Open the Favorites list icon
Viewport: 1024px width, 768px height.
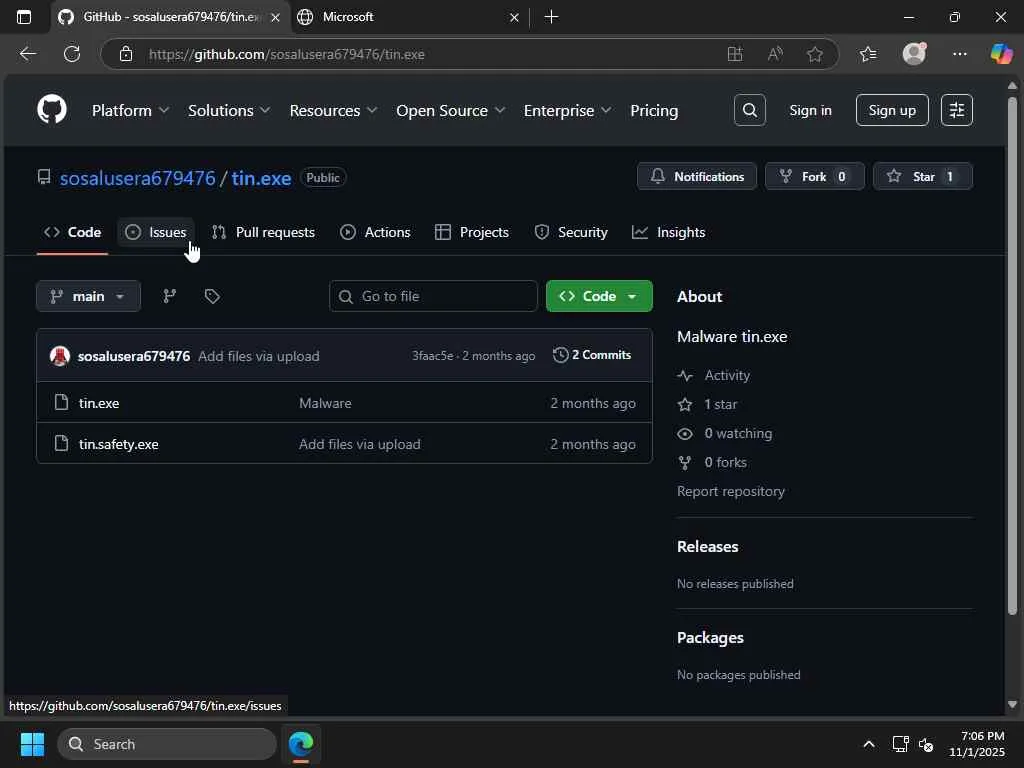(x=868, y=54)
